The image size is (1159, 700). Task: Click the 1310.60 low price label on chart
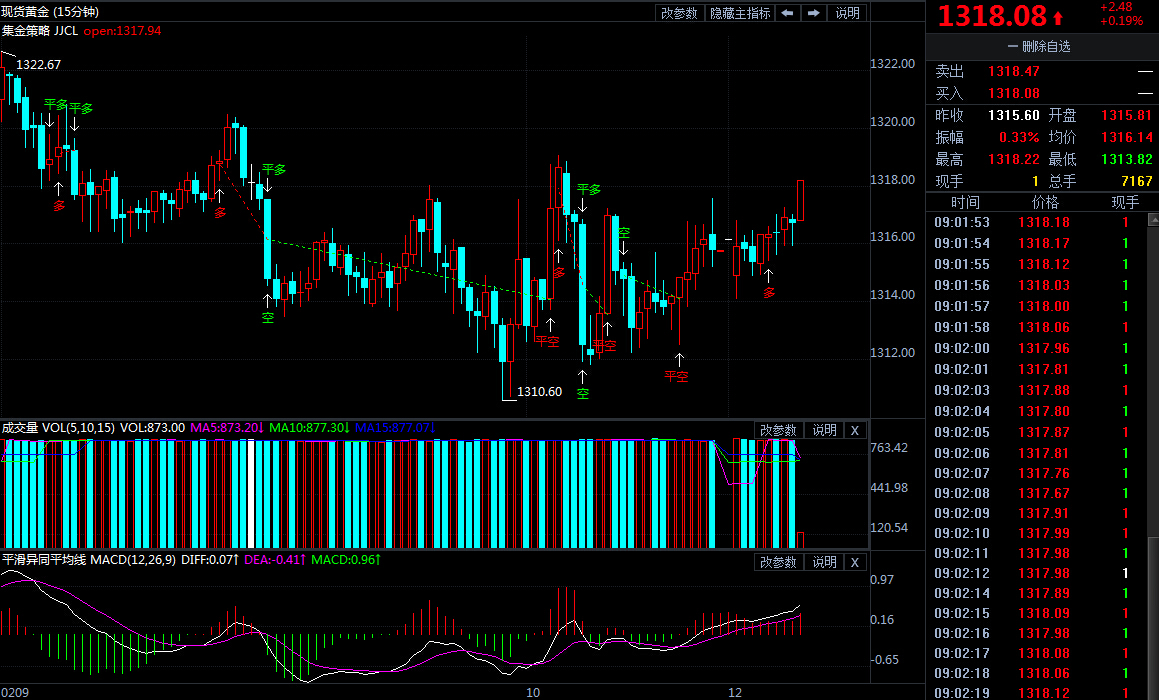pos(539,392)
